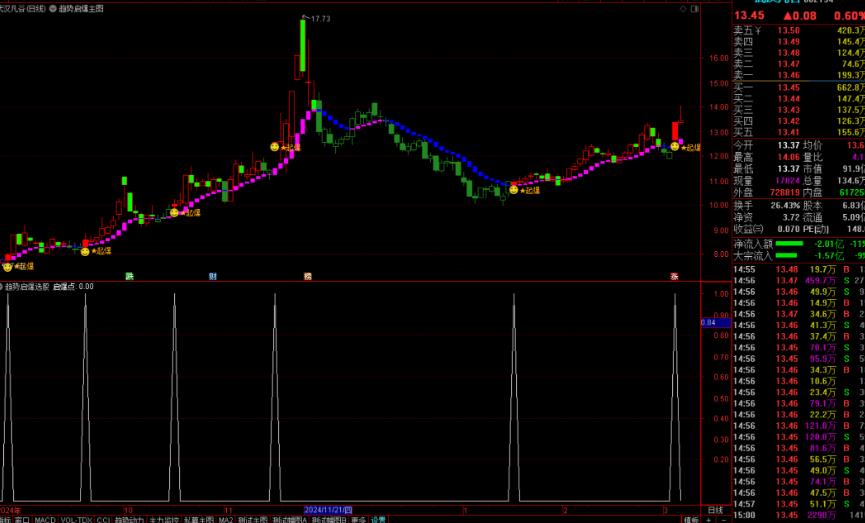Select the 趋势动力 indicator tab
Image resolution: width=865 pixels, height=523 pixels.
click(130, 520)
